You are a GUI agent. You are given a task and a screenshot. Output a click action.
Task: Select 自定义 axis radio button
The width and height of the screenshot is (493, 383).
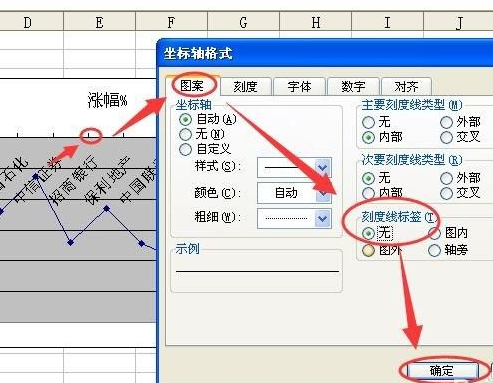tap(185, 149)
